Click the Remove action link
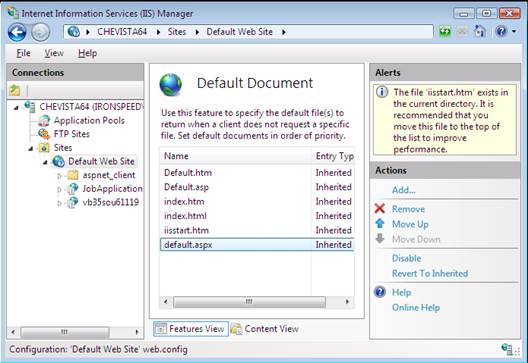Viewport: 528px width, 363px height. pyautogui.click(x=408, y=209)
